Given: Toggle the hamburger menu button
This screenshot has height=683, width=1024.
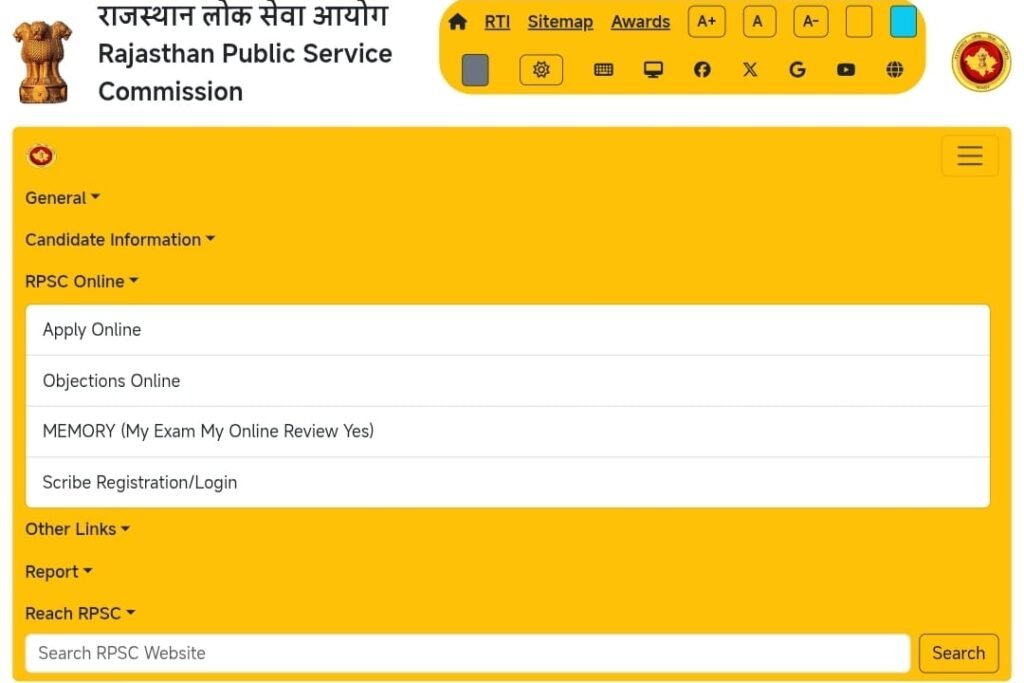Looking at the screenshot, I should pyautogui.click(x=969, y=156).
